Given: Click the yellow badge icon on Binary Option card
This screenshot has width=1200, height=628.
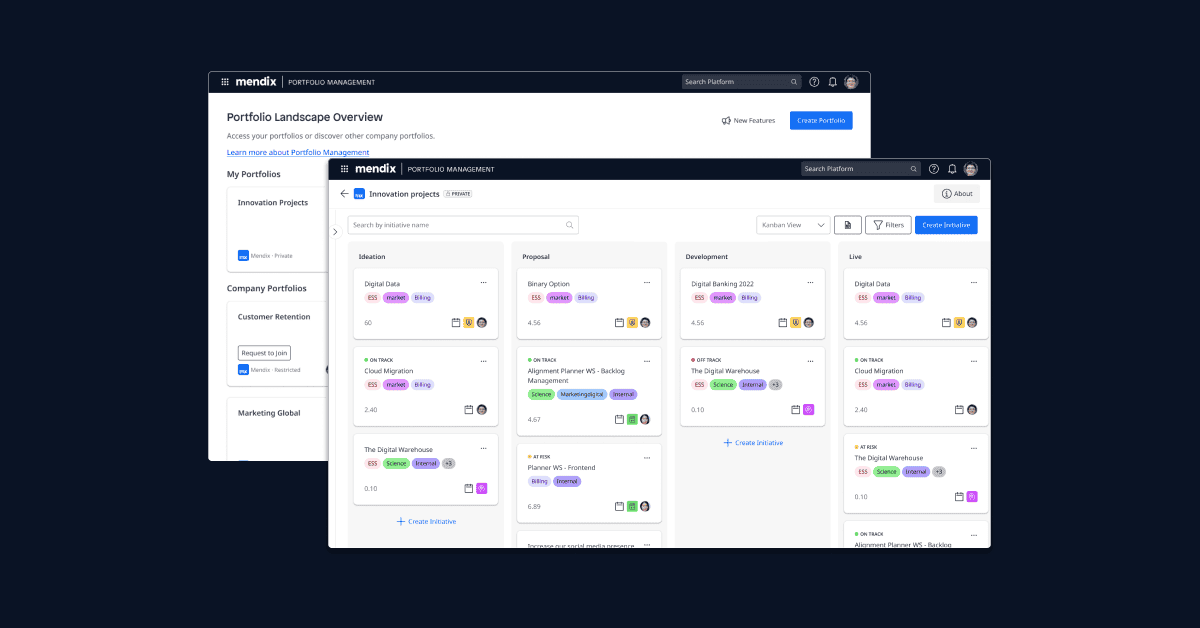Looking at the screenshot, I should point(632,323).
